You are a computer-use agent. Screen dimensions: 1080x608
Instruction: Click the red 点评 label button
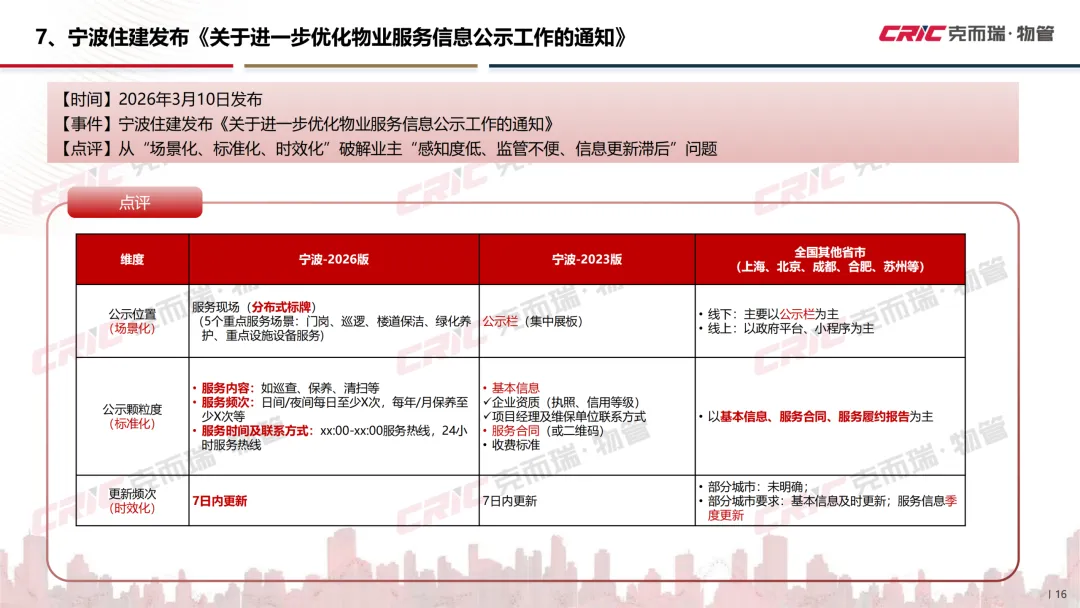[x=135, y=202]
